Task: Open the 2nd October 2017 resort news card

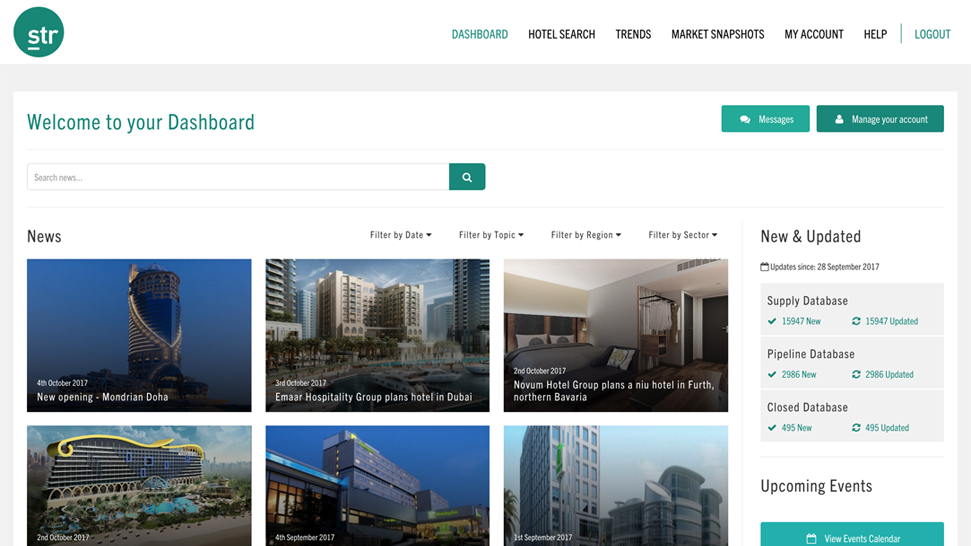Action: pyautogui.click(x=139, y=486)
